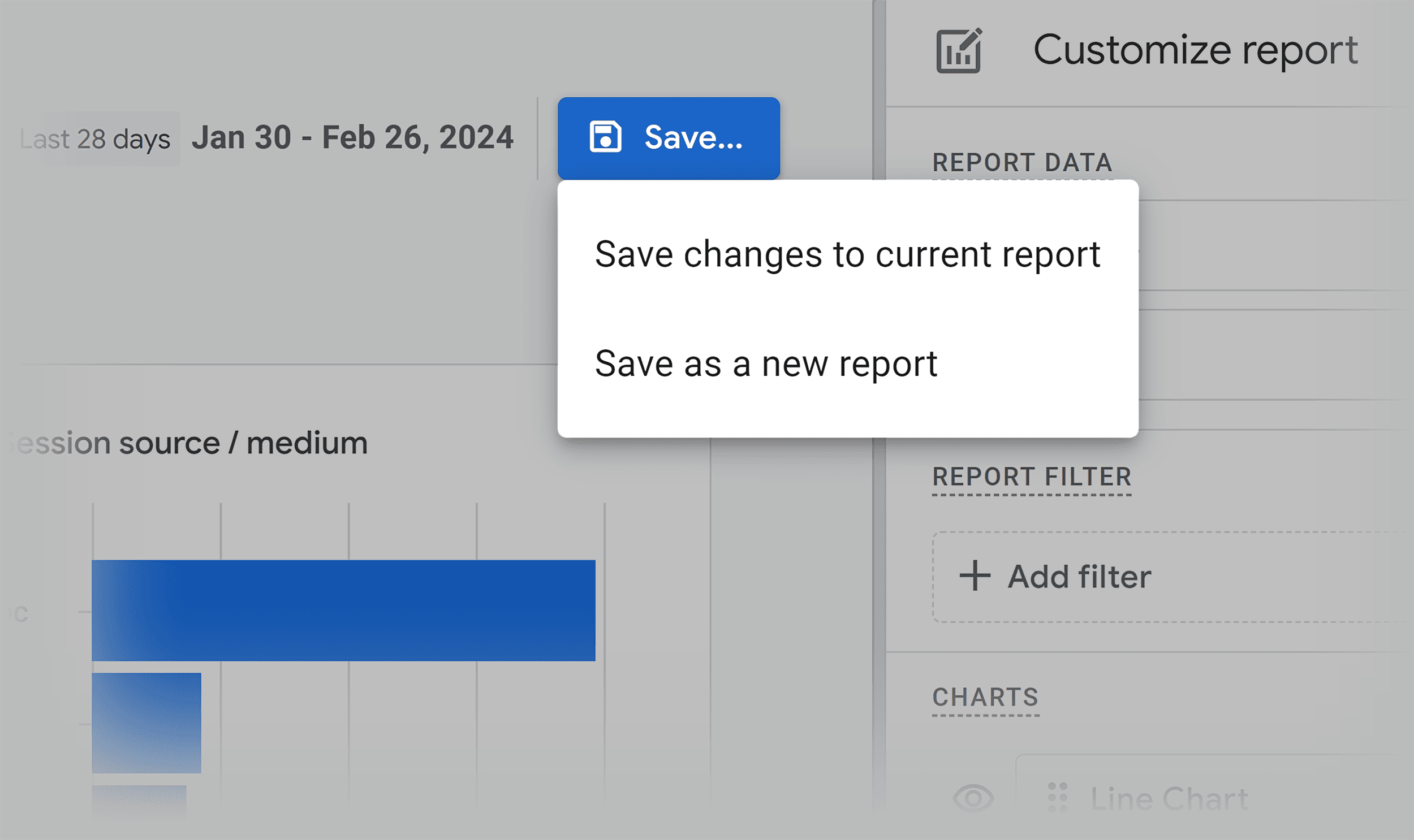The image size is (1414, 840).
Task: Click the Customize report chart-edit icon
Action: point(959,50)
